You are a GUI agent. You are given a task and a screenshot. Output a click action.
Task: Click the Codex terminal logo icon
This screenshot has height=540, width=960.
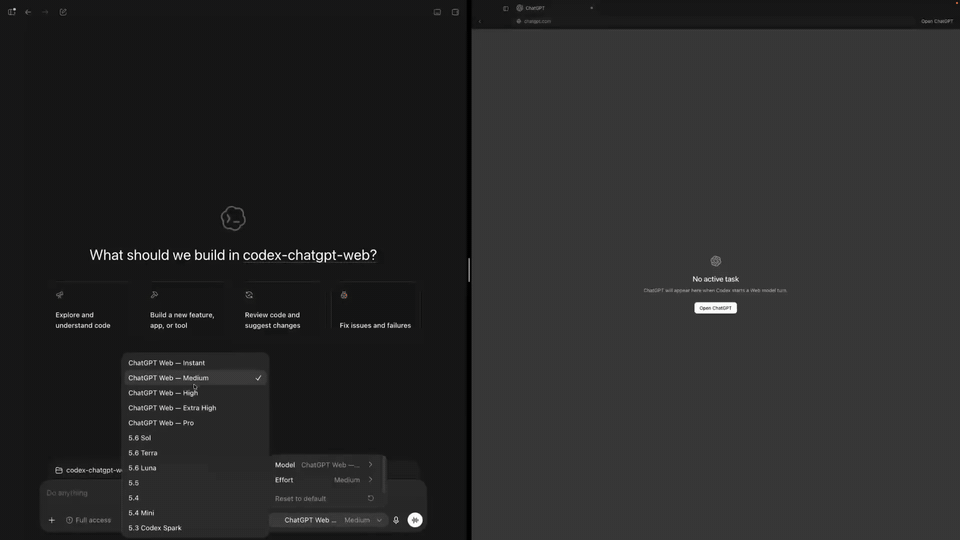(233, 218)
